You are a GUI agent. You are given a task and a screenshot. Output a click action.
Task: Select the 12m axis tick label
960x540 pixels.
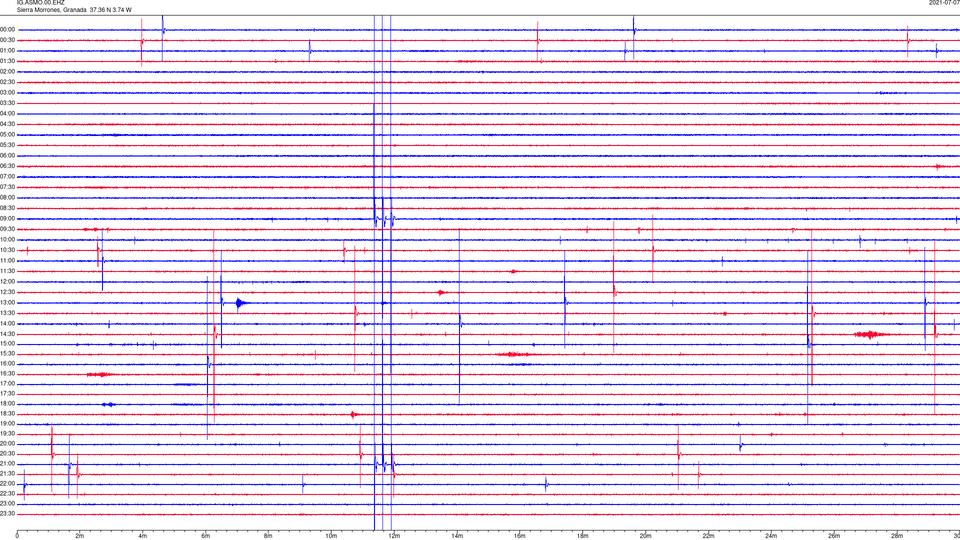tap(394, 536)
